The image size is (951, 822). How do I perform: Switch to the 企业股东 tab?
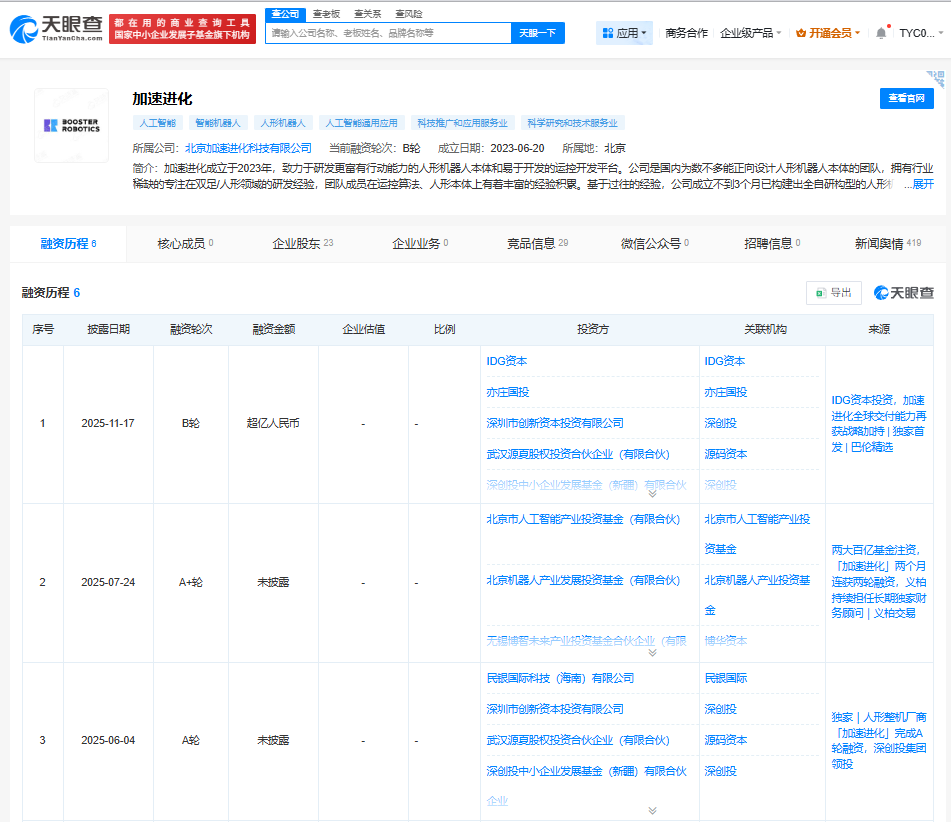point(302,243)
